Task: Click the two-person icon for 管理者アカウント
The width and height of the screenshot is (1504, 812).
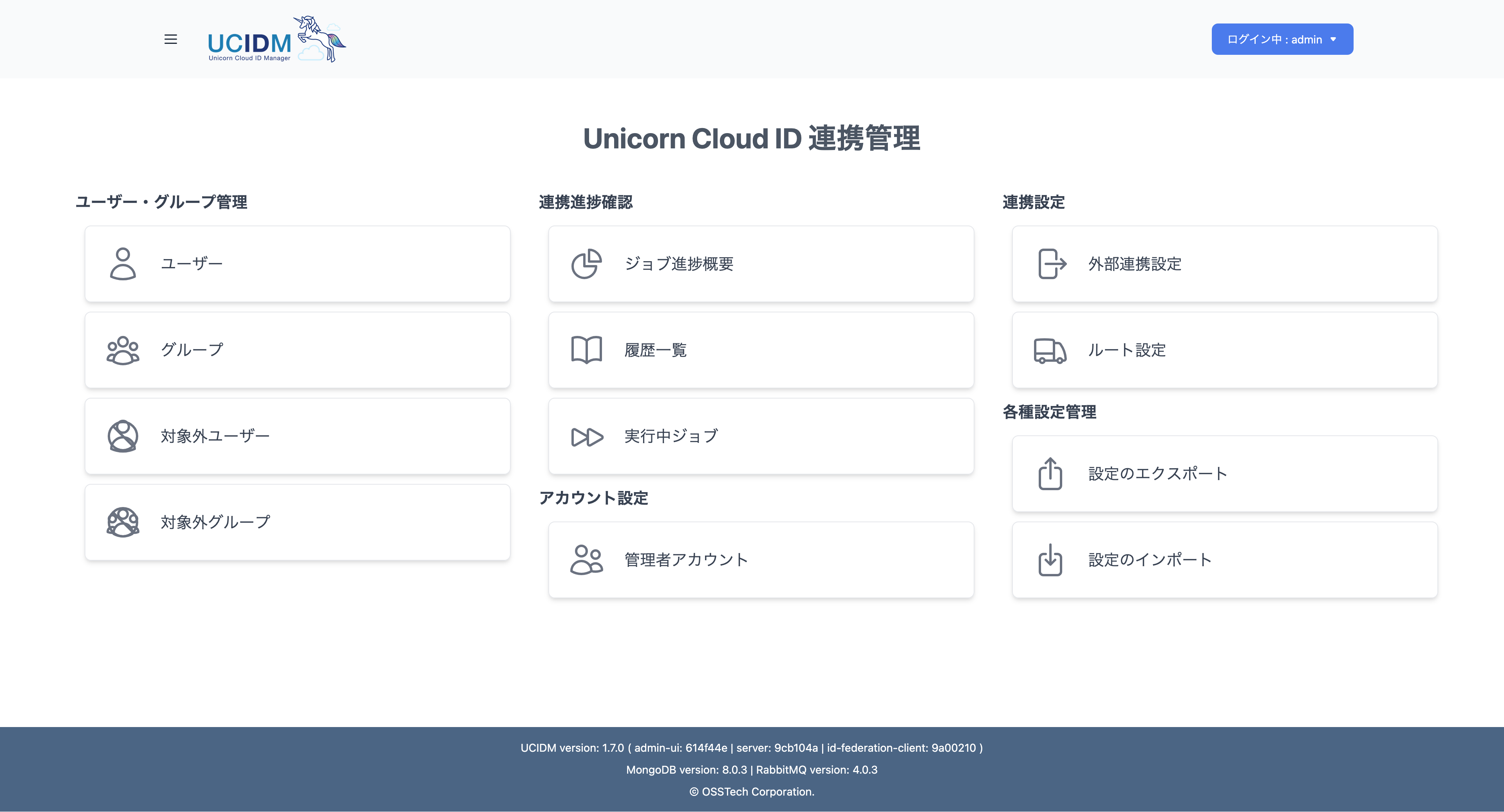Action: (586, 560)
